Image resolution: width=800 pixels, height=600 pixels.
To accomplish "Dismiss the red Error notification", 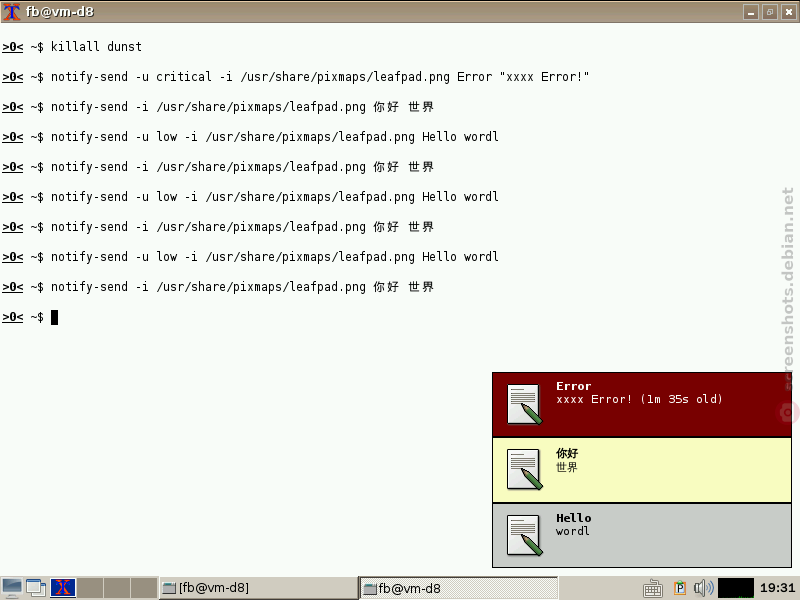I will (x=642, y=405).
